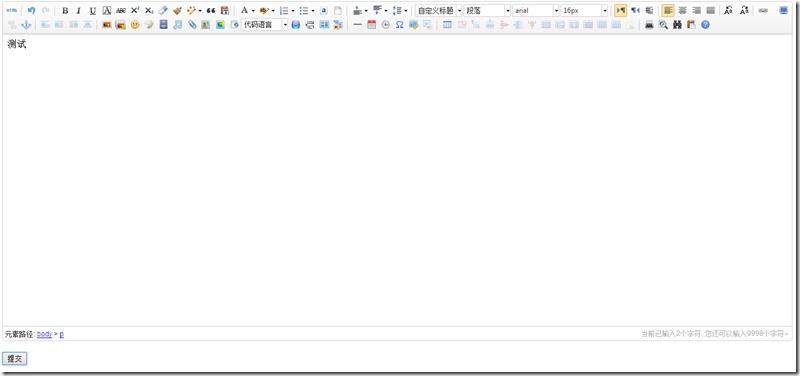Image resolution: width=800 pixels, height=376 pixels.
Task: Open the 段落 paragraph format dropdown
Action: coord(487,10)
